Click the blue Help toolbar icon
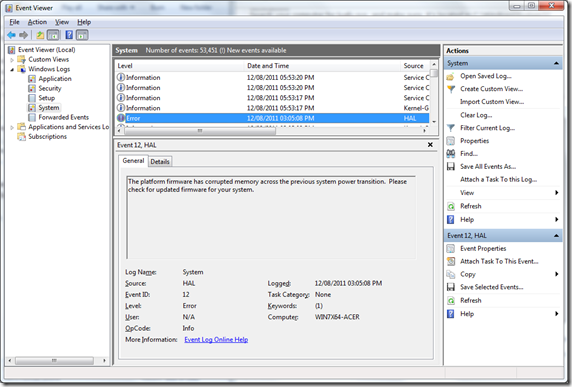Image resolution: width=572 pixels, height=387 pixels. (69, 35)
